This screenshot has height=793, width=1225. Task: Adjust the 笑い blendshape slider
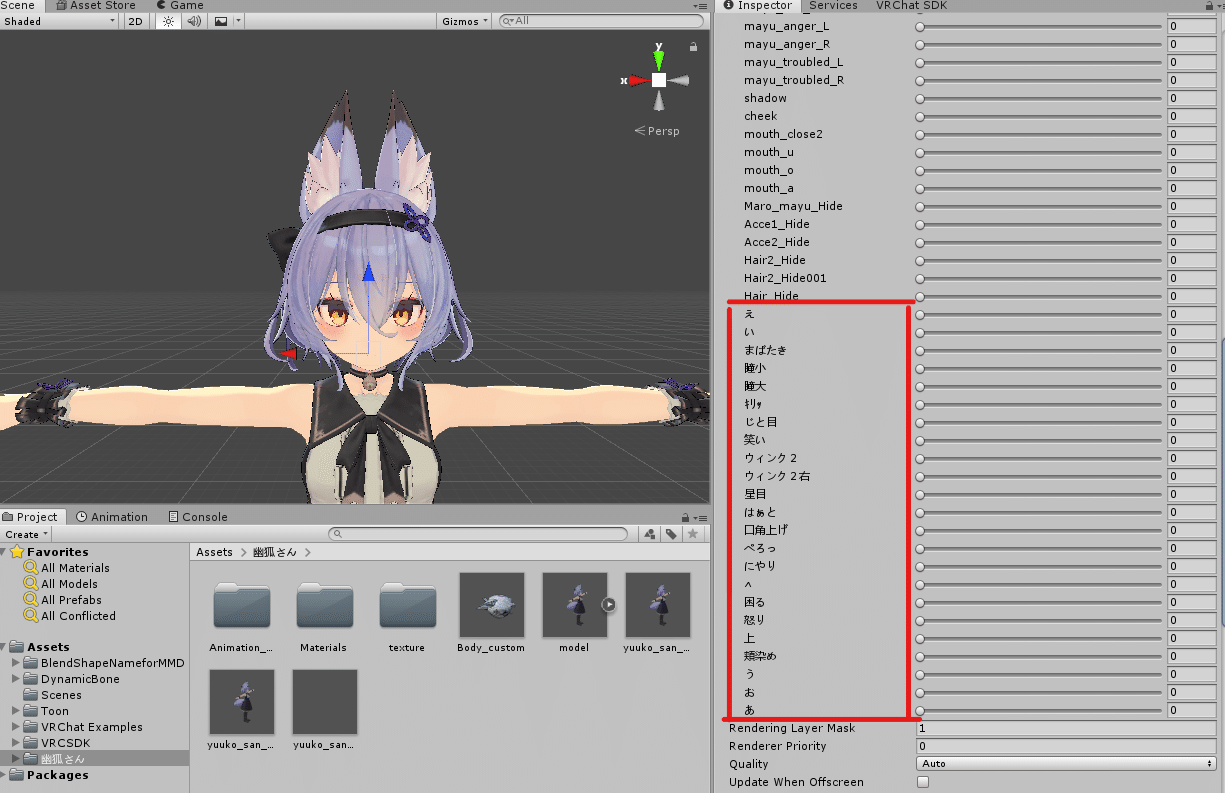coord(1040,440)
